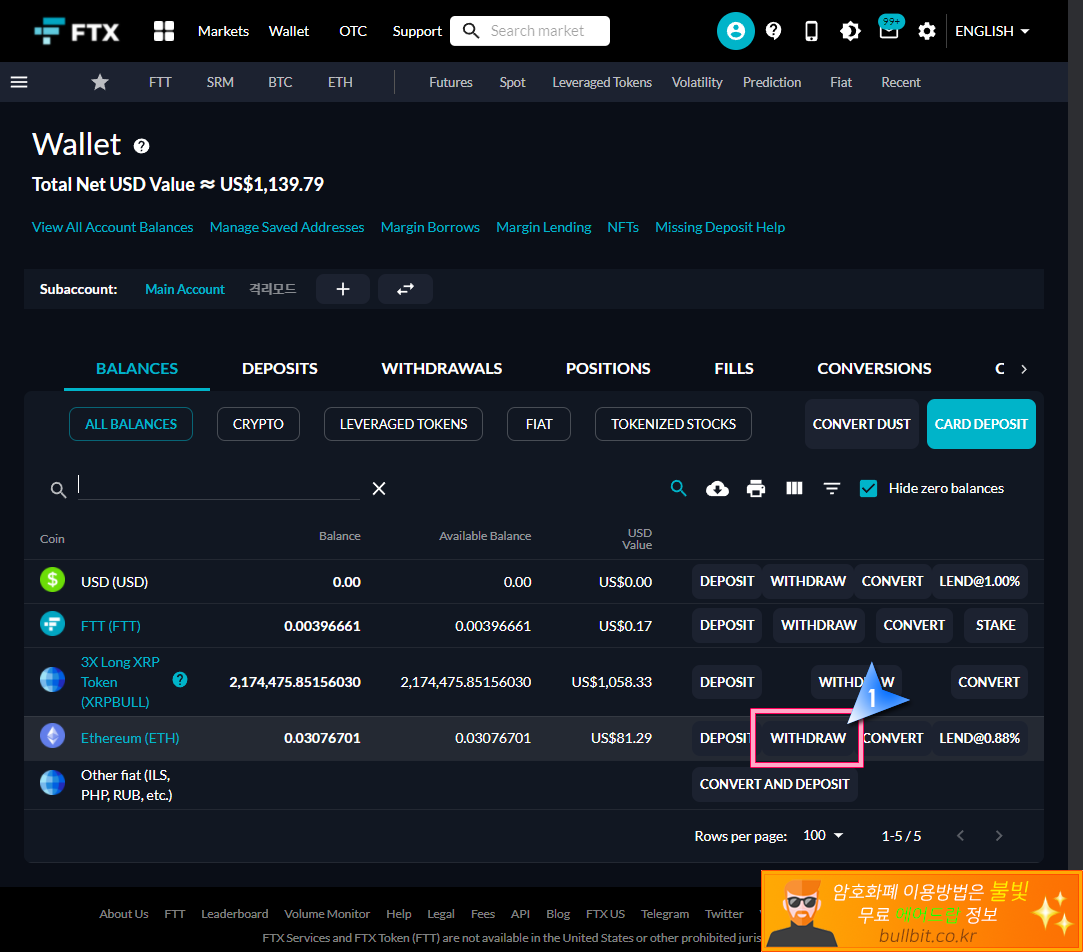Open the Support menu in header
The width and height of the screenshot is (1083, 952).
click(417, 31)
